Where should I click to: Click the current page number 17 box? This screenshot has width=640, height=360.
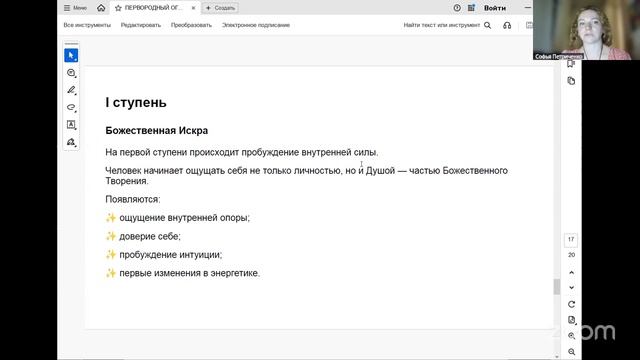(x=571, y=240)
